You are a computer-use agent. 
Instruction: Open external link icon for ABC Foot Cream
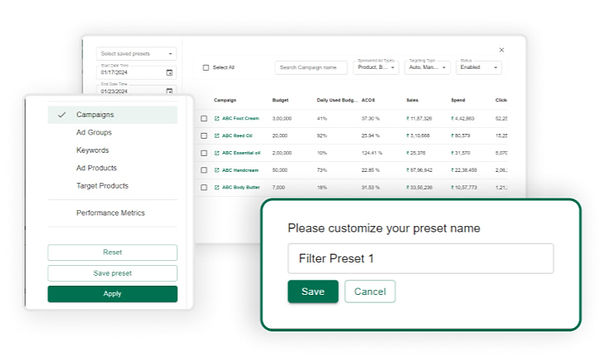click(217, 119)
